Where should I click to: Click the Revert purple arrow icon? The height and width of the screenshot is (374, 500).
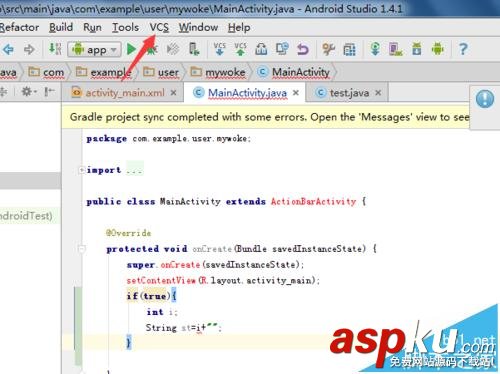pos(303,49)
